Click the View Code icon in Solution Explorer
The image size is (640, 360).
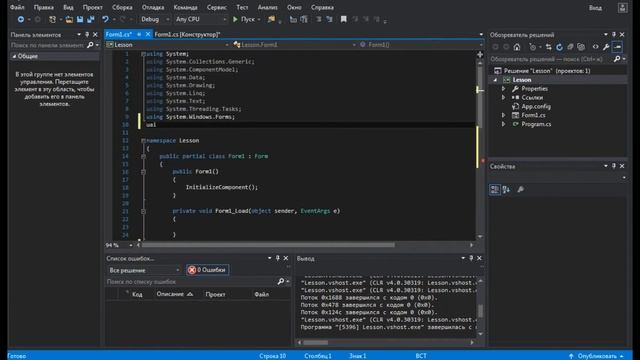[596, 47]
